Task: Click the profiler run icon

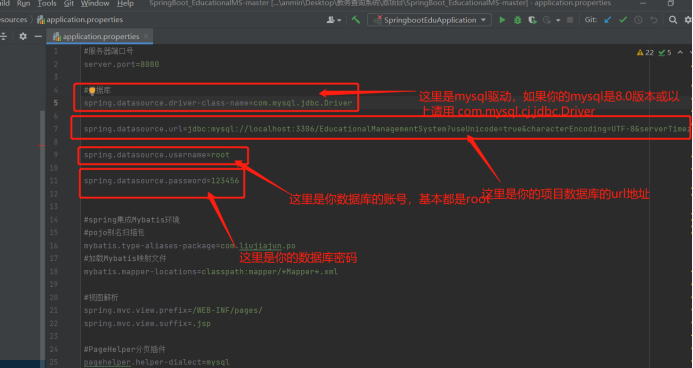Action: coord(547,20)
